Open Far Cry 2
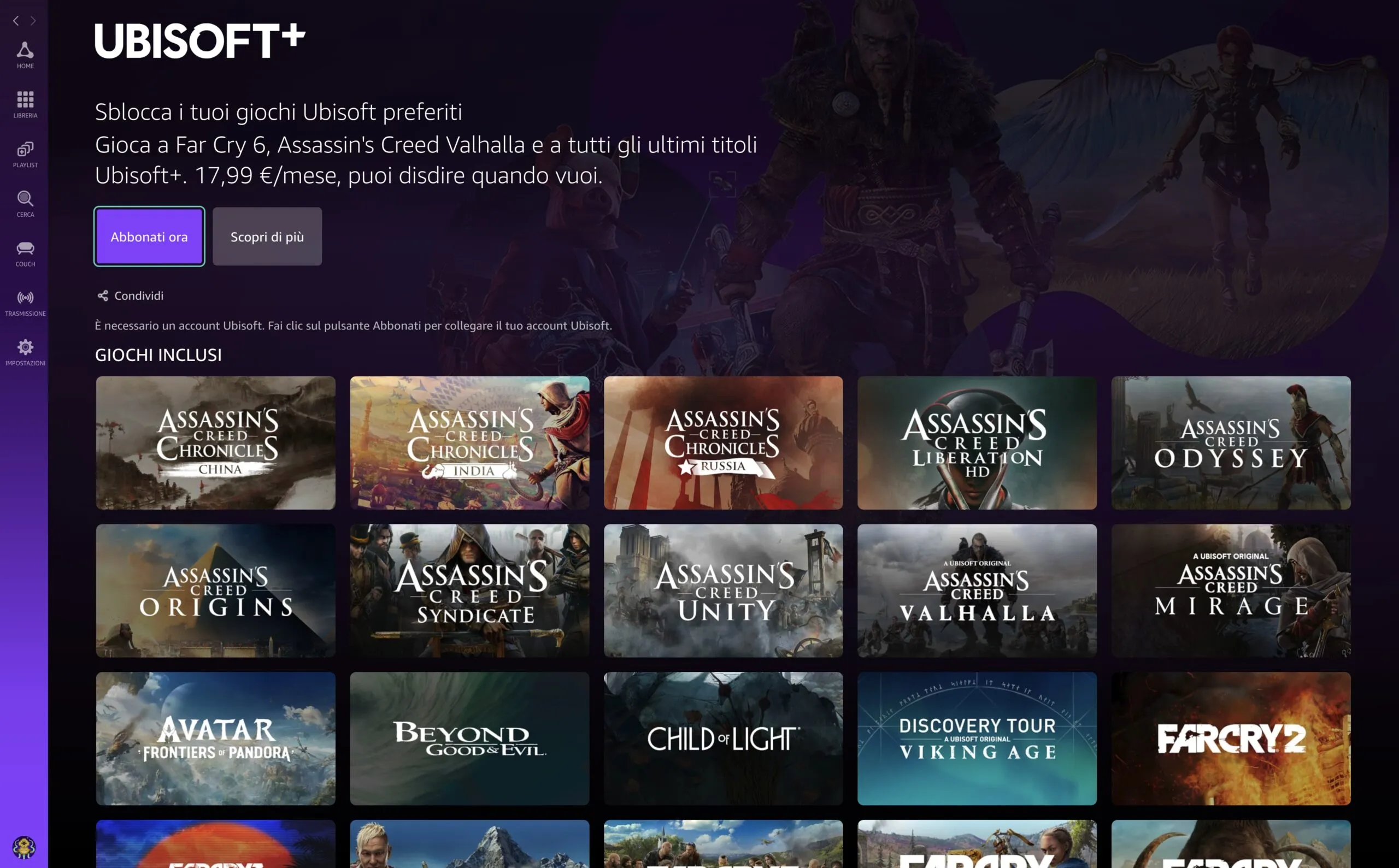Screen dimensions: 1399x868 coord(1231,739)
